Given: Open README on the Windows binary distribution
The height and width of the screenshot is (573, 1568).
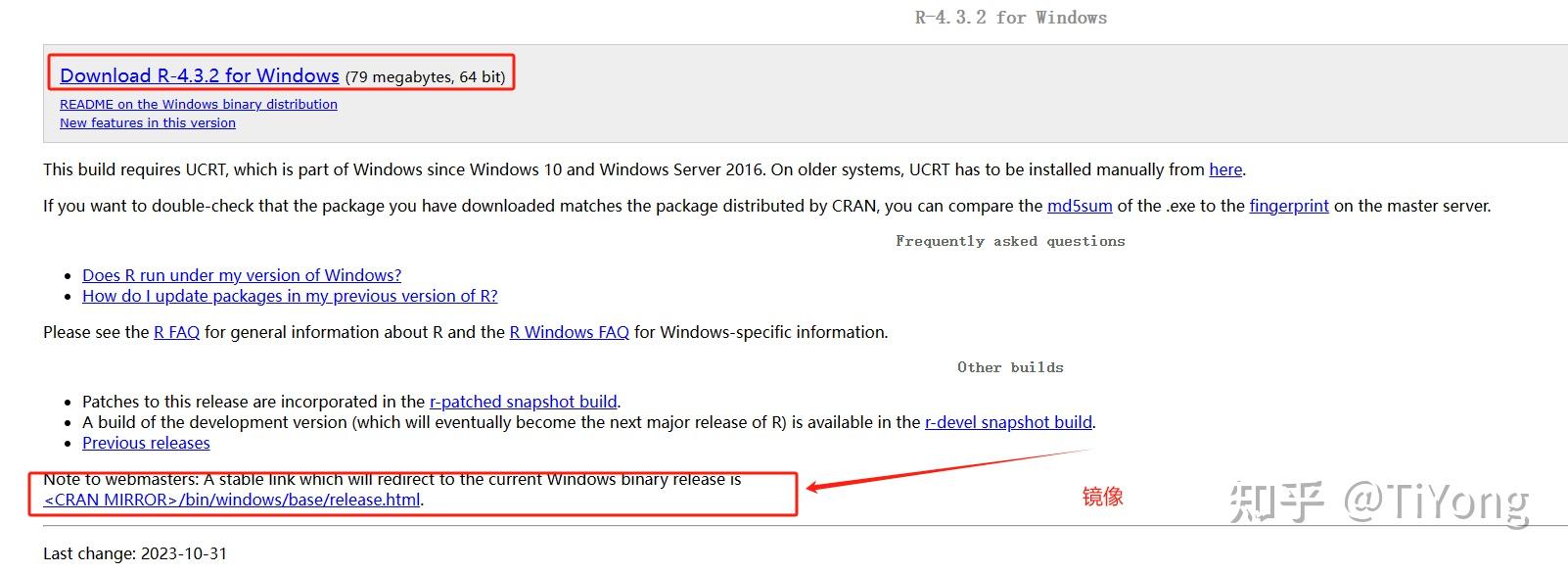Looking at the screenshot, I should pos(199,104).
